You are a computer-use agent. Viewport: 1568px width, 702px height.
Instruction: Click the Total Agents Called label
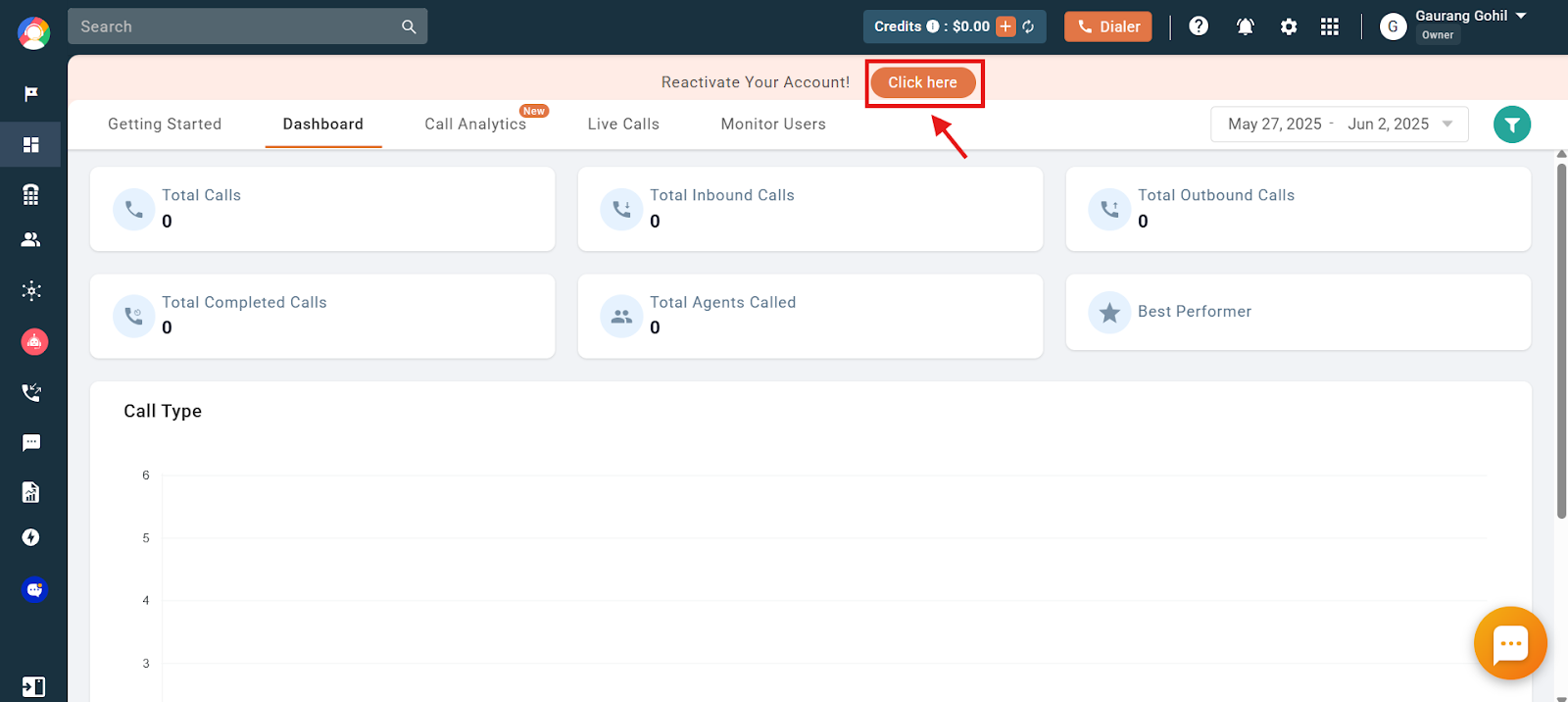723,303
